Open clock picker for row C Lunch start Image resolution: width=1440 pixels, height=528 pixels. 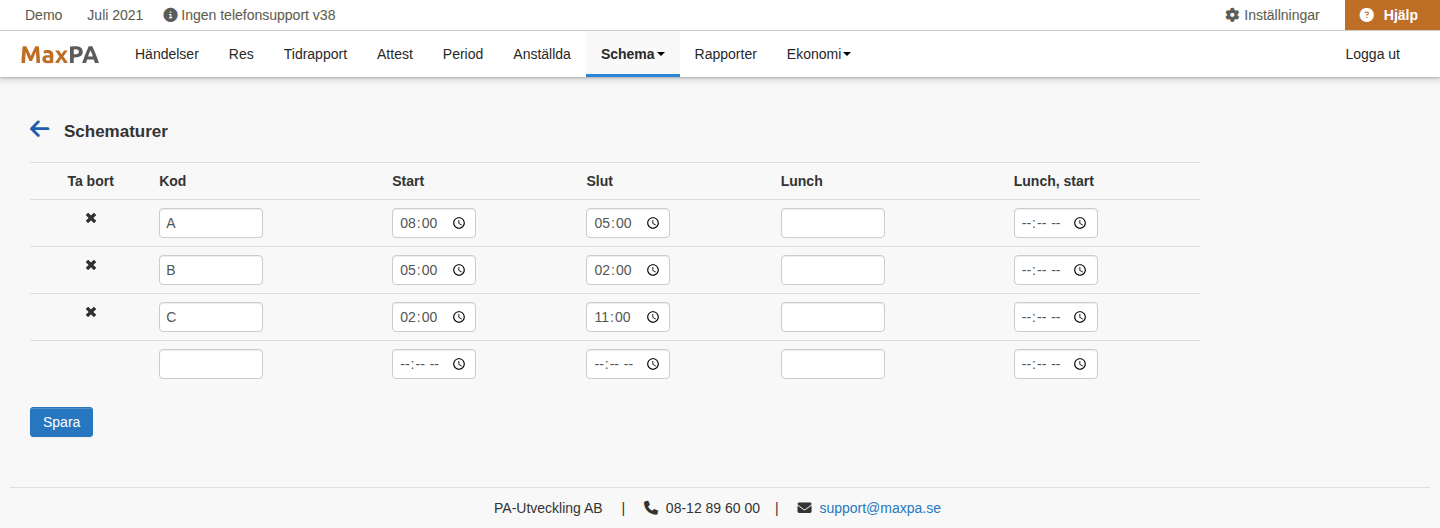coord(1080,317)
